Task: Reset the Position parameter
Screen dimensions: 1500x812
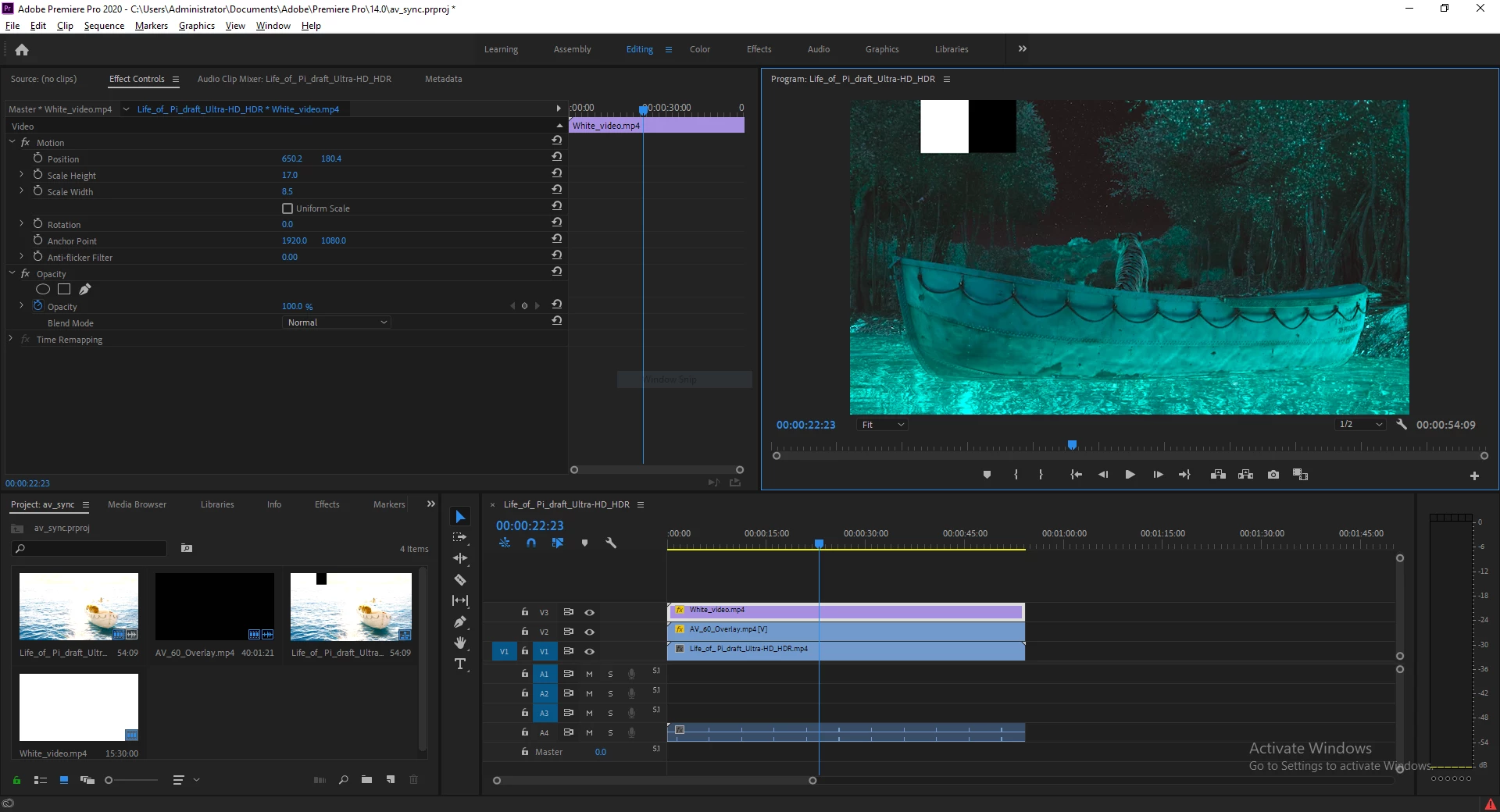Action: tap(557, 157)
